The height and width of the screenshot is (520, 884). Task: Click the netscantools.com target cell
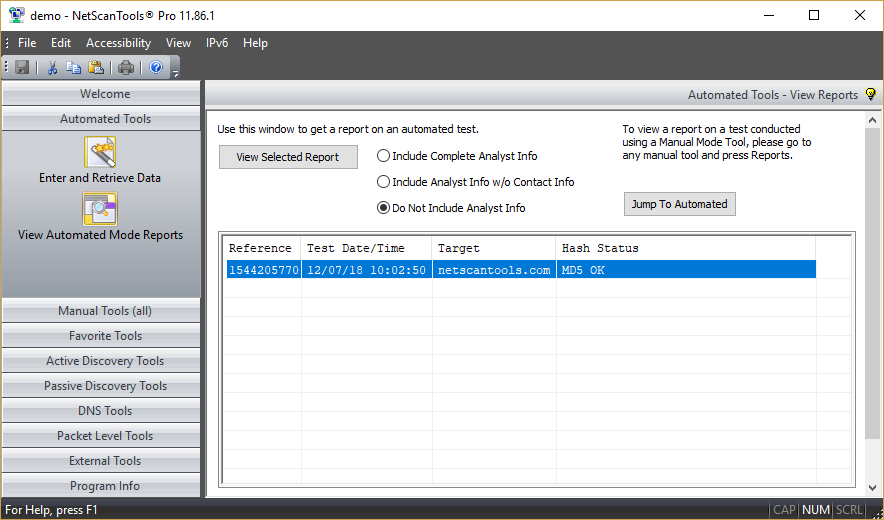coord(494,270)
